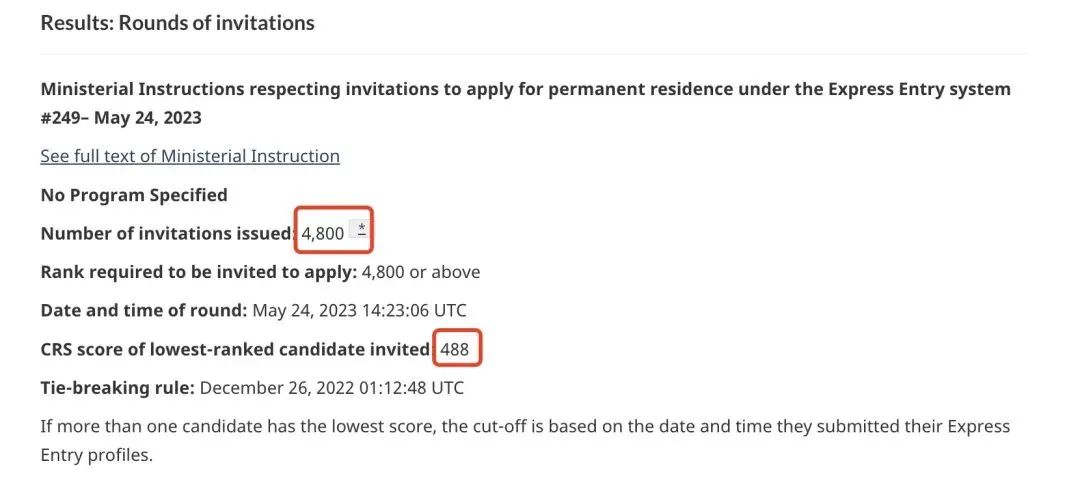Click the December 26, 2022 01:12:48 UTC value
The height and width of the screenshot is (487, 1080).
[x=331, y=388]
